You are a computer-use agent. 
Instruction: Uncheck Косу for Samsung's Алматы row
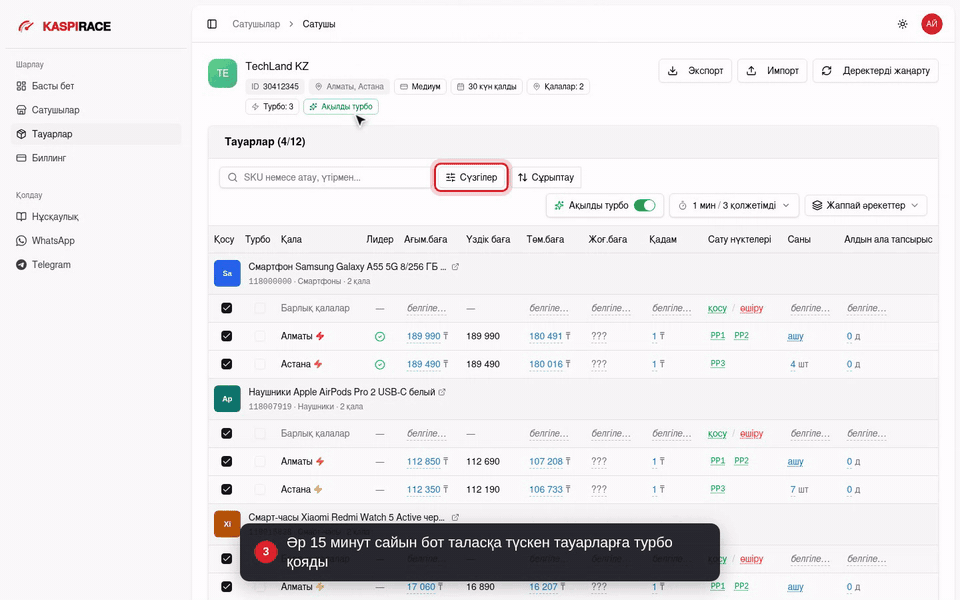click(x=227, y=336)
